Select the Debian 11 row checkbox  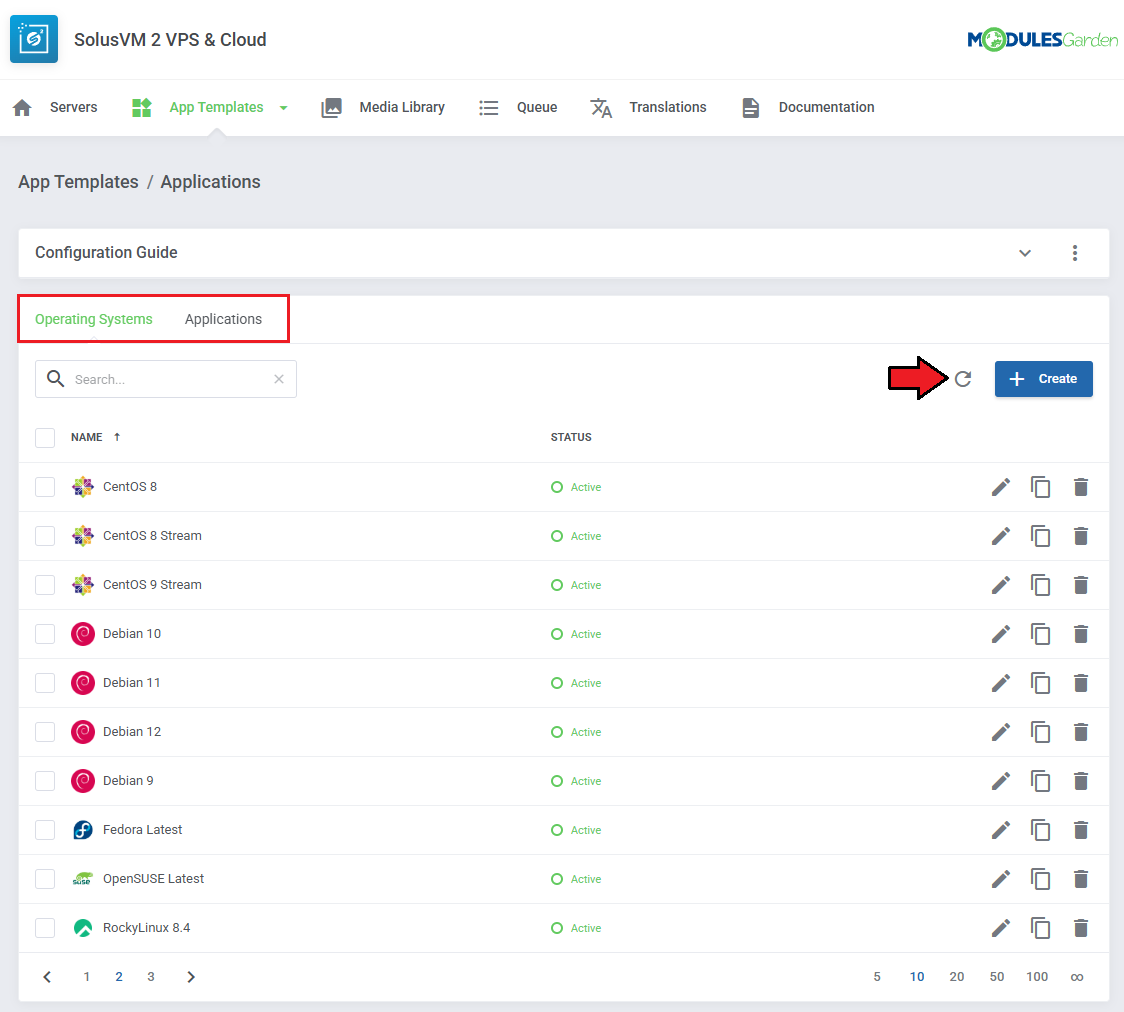tap(45, 683)
